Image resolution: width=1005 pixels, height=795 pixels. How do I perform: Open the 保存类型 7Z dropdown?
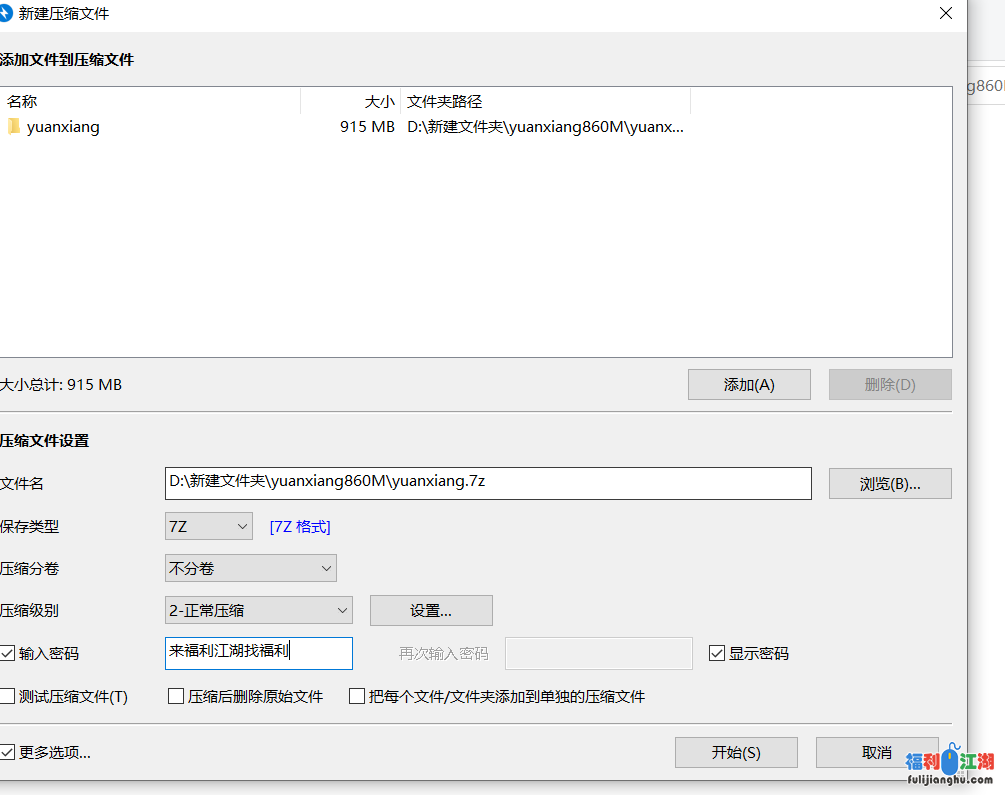(x=209, y=526)
